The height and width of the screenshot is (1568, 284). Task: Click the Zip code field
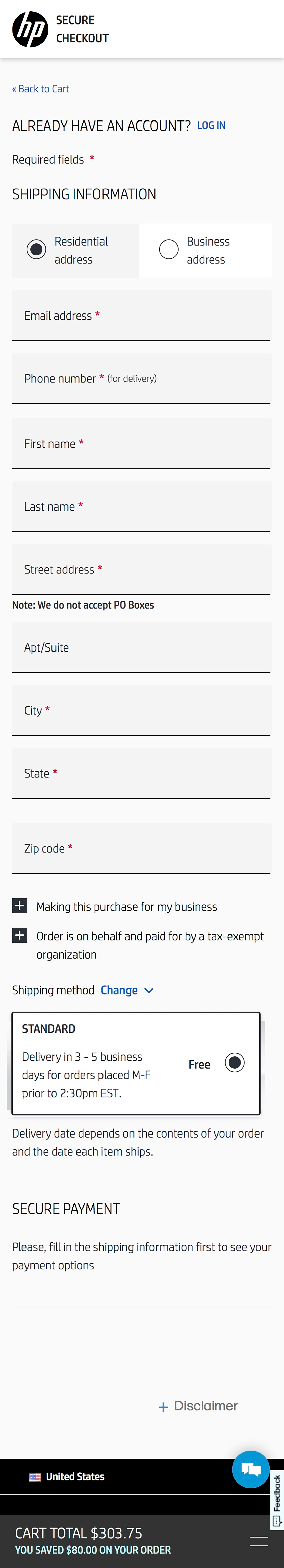click(141, 848)
